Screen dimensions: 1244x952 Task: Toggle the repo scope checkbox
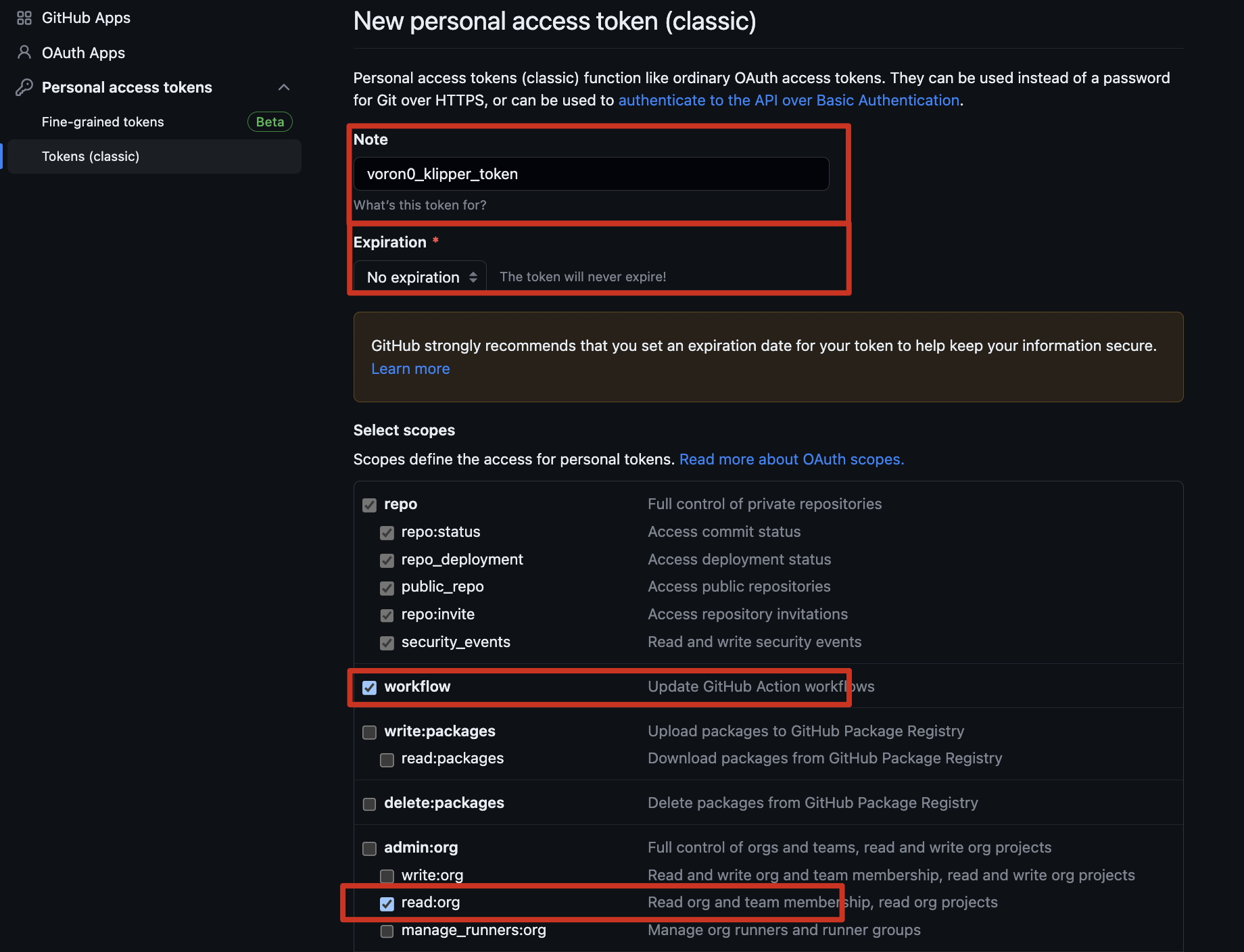[369, 505]
